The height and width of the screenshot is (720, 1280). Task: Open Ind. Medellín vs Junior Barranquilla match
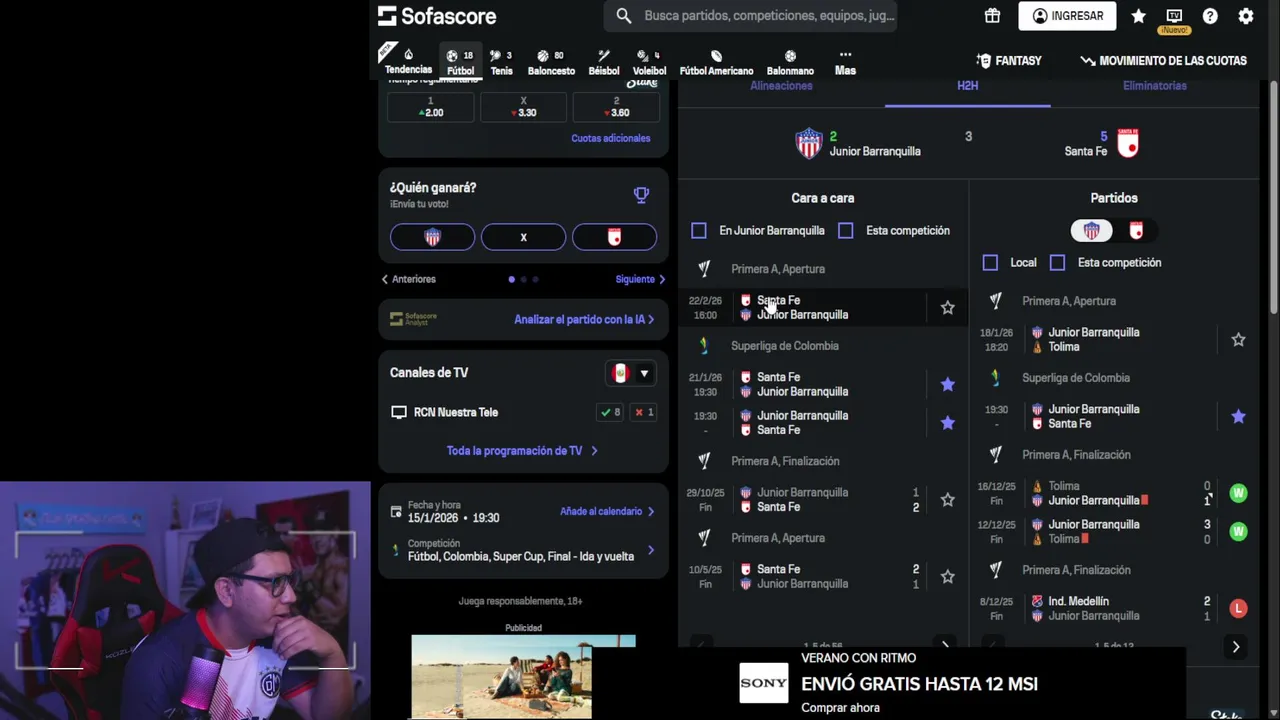tap(1112, 609)
